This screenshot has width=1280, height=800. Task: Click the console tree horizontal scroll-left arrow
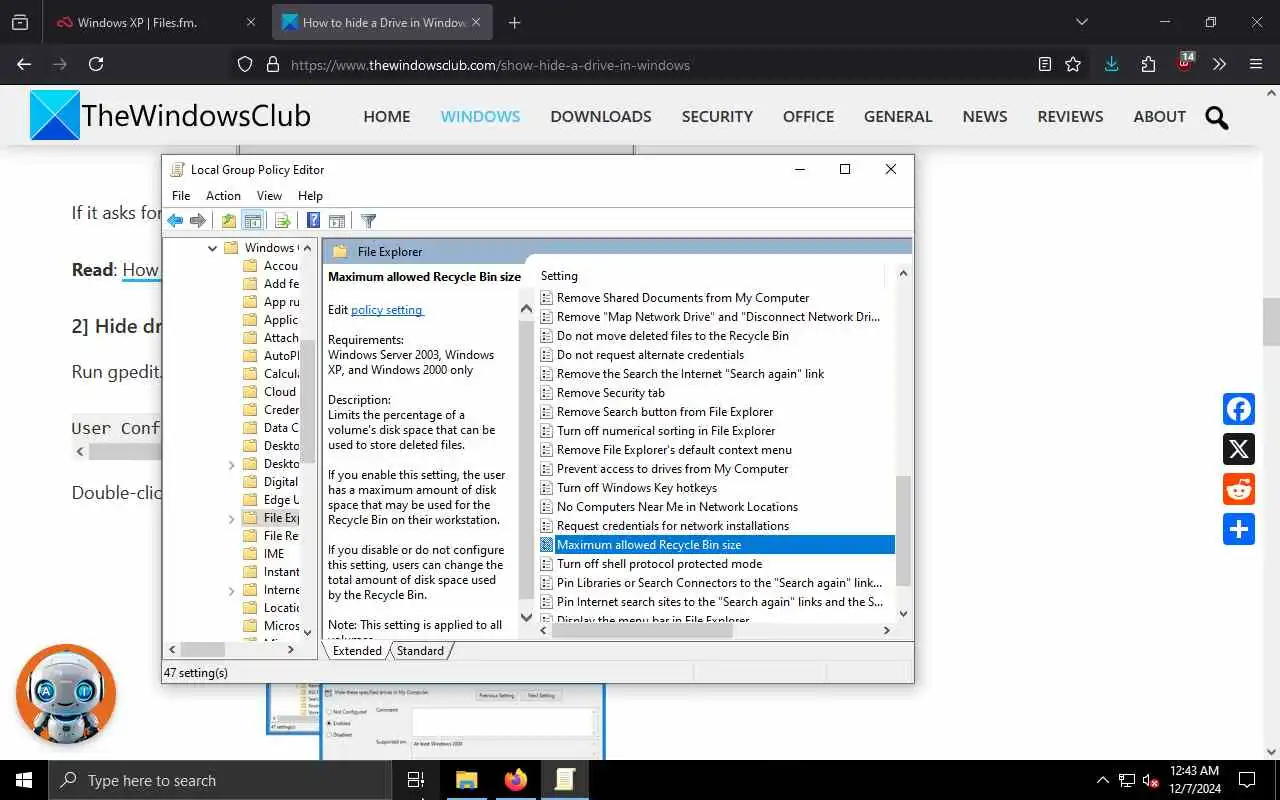click(x=172, y=650)
